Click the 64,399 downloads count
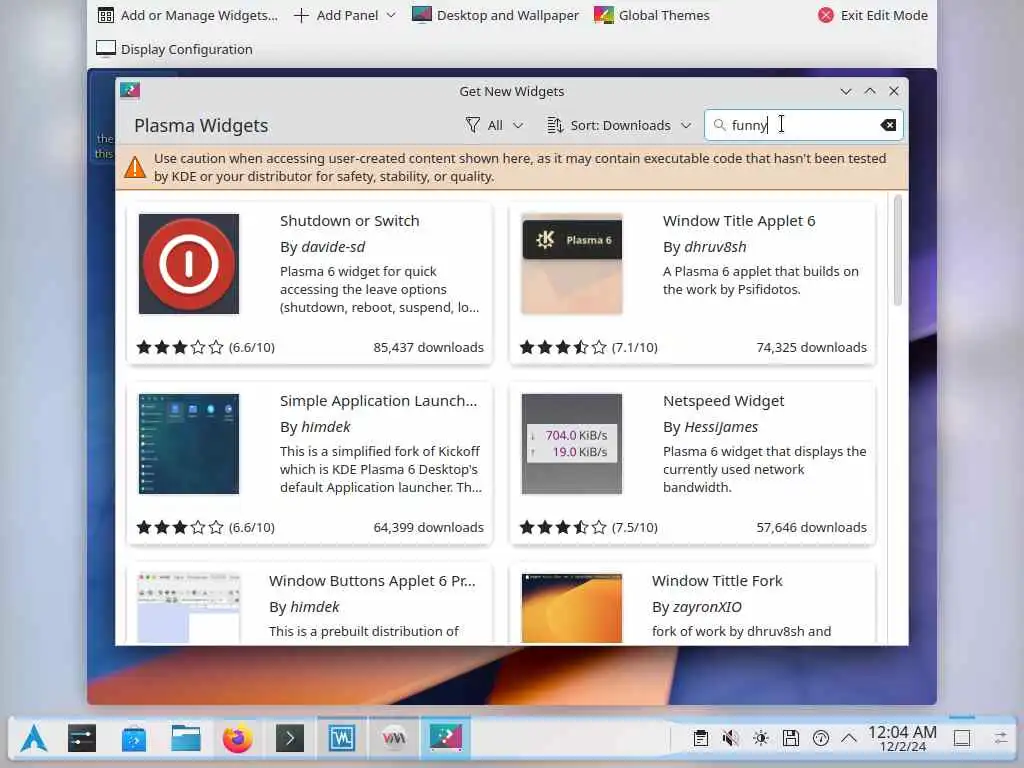This screenshot has height=768, width=1024. [428, 528]
